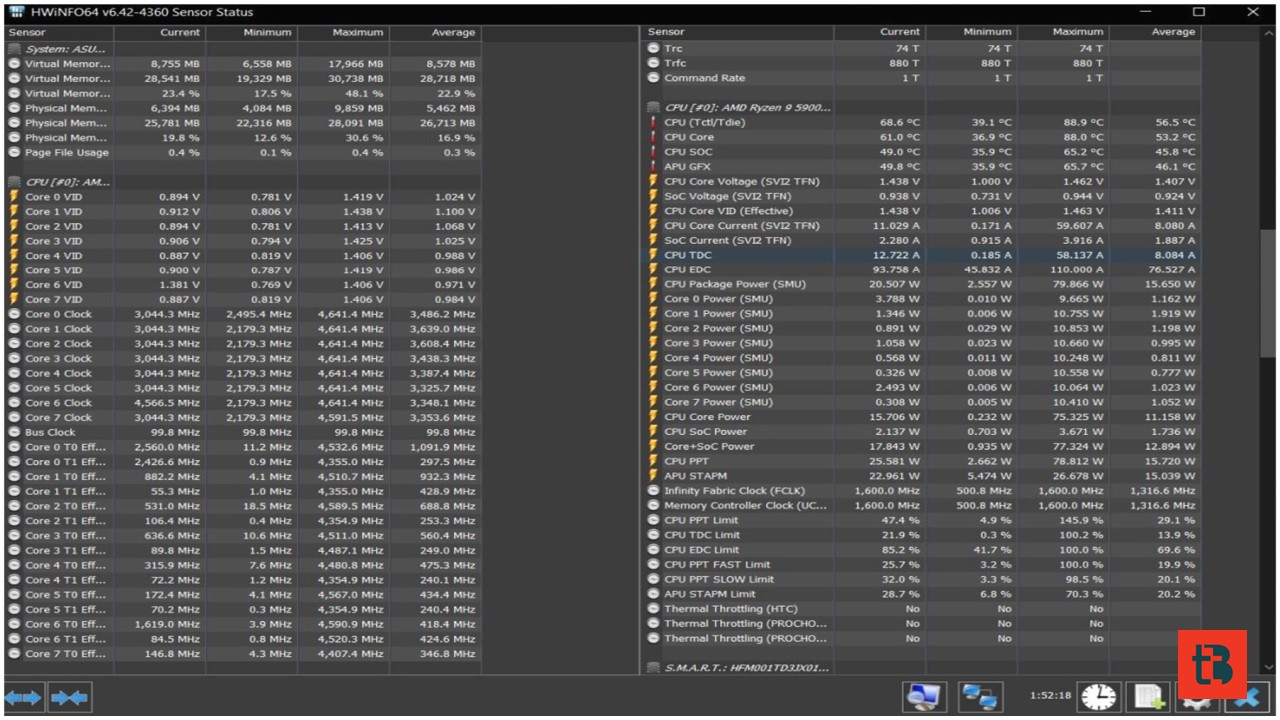This screenshot has height=720, width=1280.
Task: Click the HWiNFO64 title bar app icon
Action: 17,12
